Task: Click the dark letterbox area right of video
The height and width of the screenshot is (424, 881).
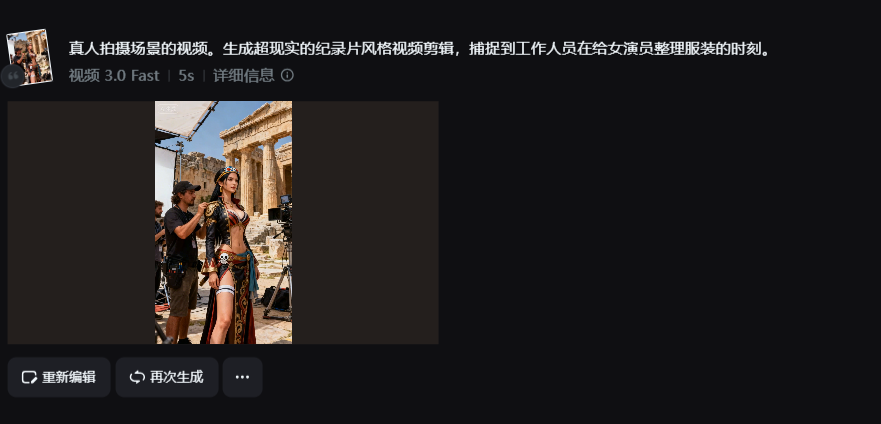Action: [365, 222]
